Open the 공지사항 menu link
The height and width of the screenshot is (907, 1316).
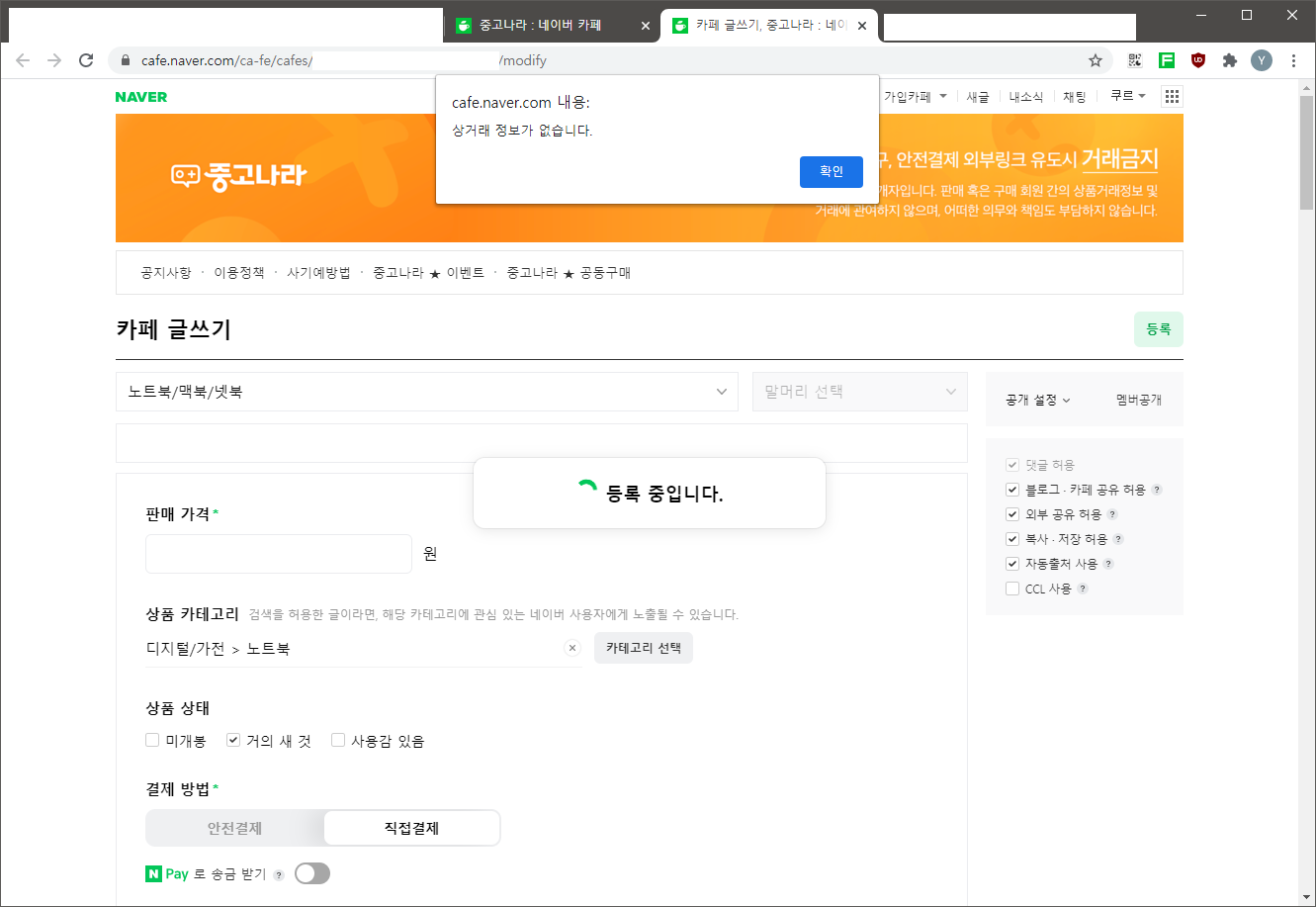pos(166,273)
